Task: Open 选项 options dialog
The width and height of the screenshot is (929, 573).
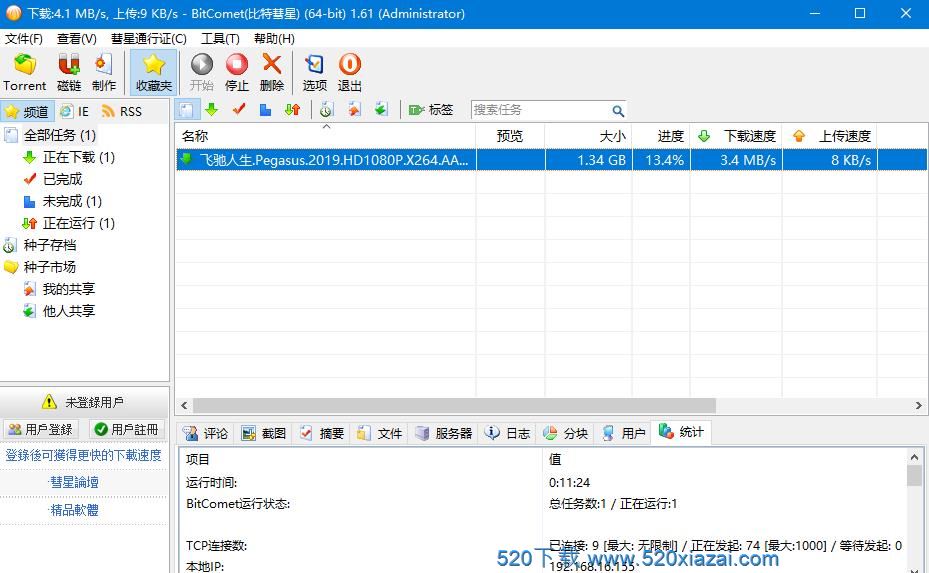Action: 315,72
